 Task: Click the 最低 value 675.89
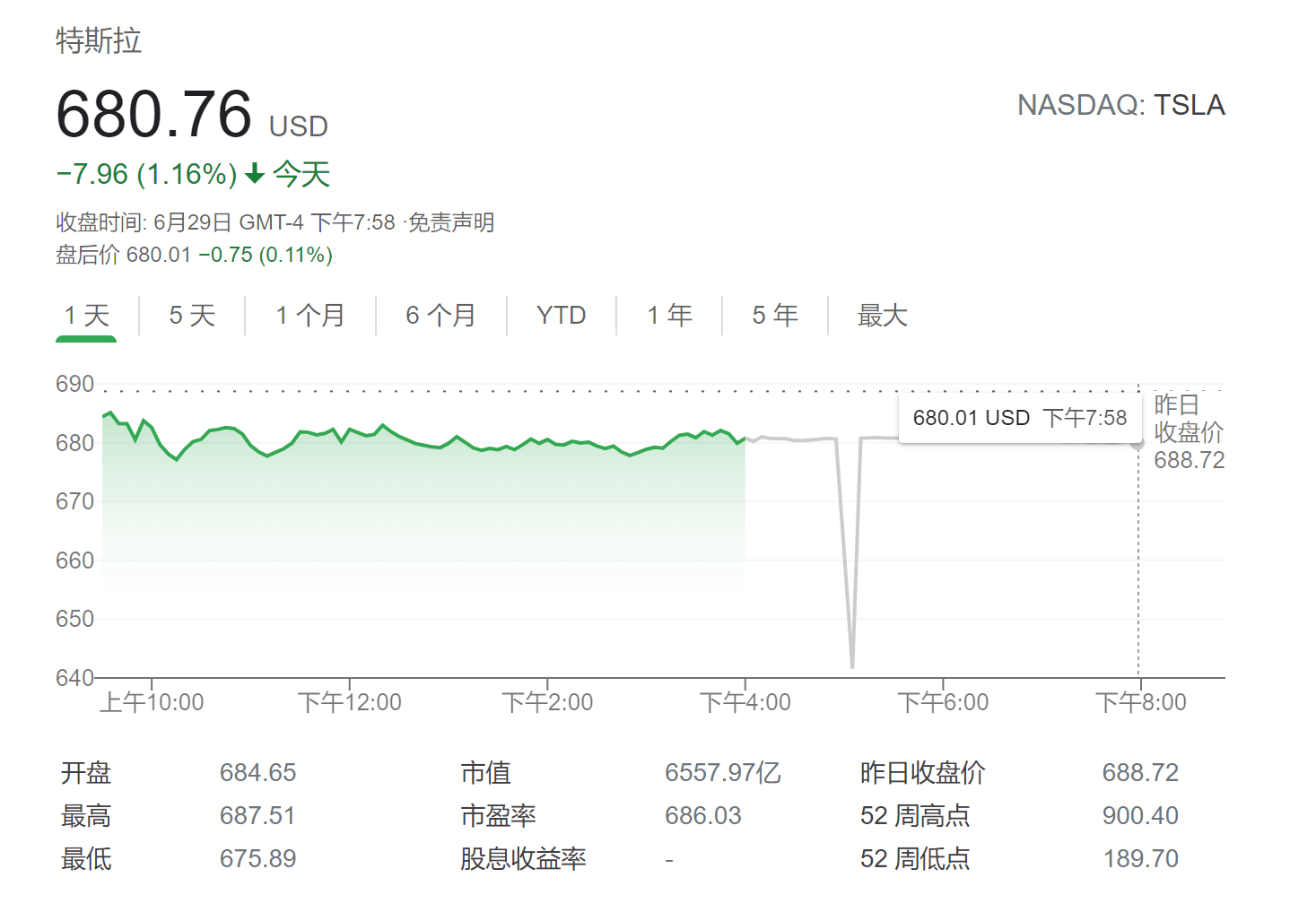[257, 859]
